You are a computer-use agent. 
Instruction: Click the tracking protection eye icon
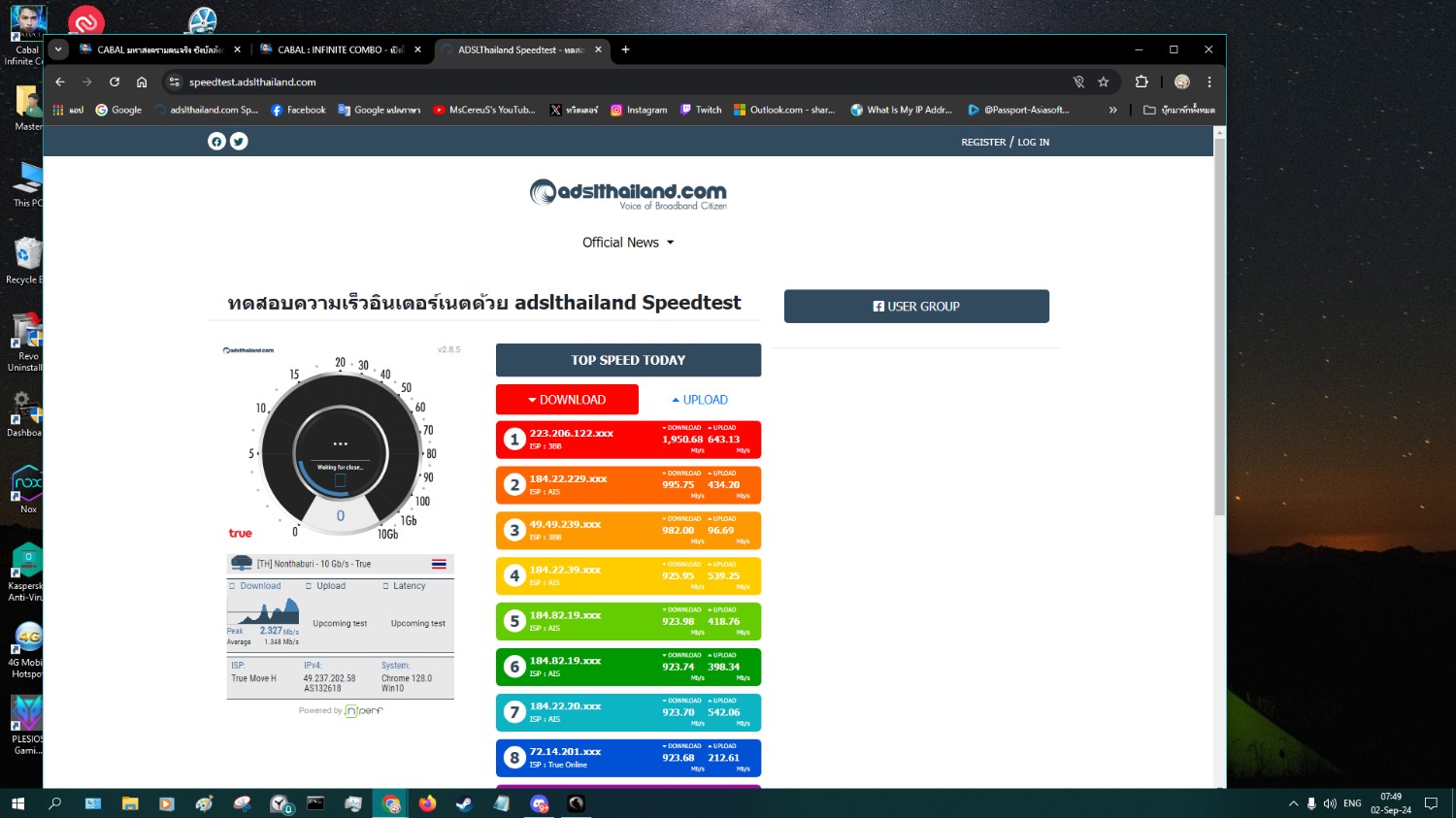[x=1078, y=82]
